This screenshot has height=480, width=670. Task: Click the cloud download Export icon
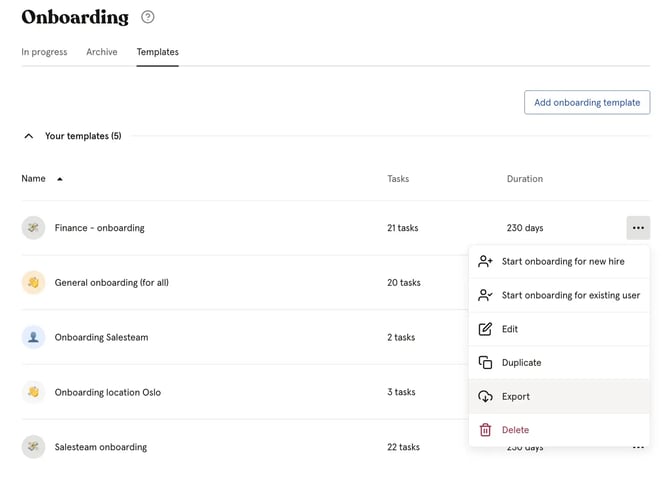tap(485, 396)
